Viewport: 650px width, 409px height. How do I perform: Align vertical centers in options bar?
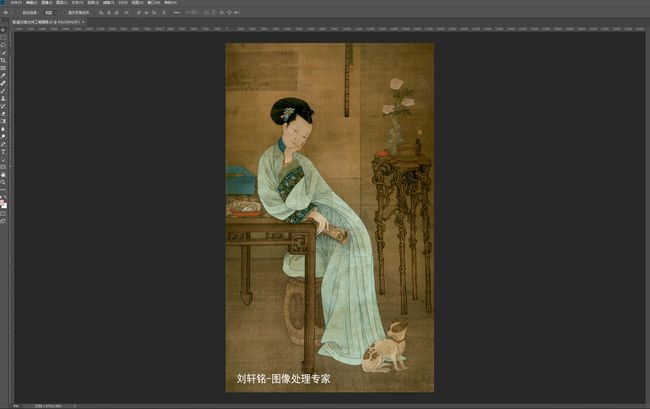tap(146, 12)
